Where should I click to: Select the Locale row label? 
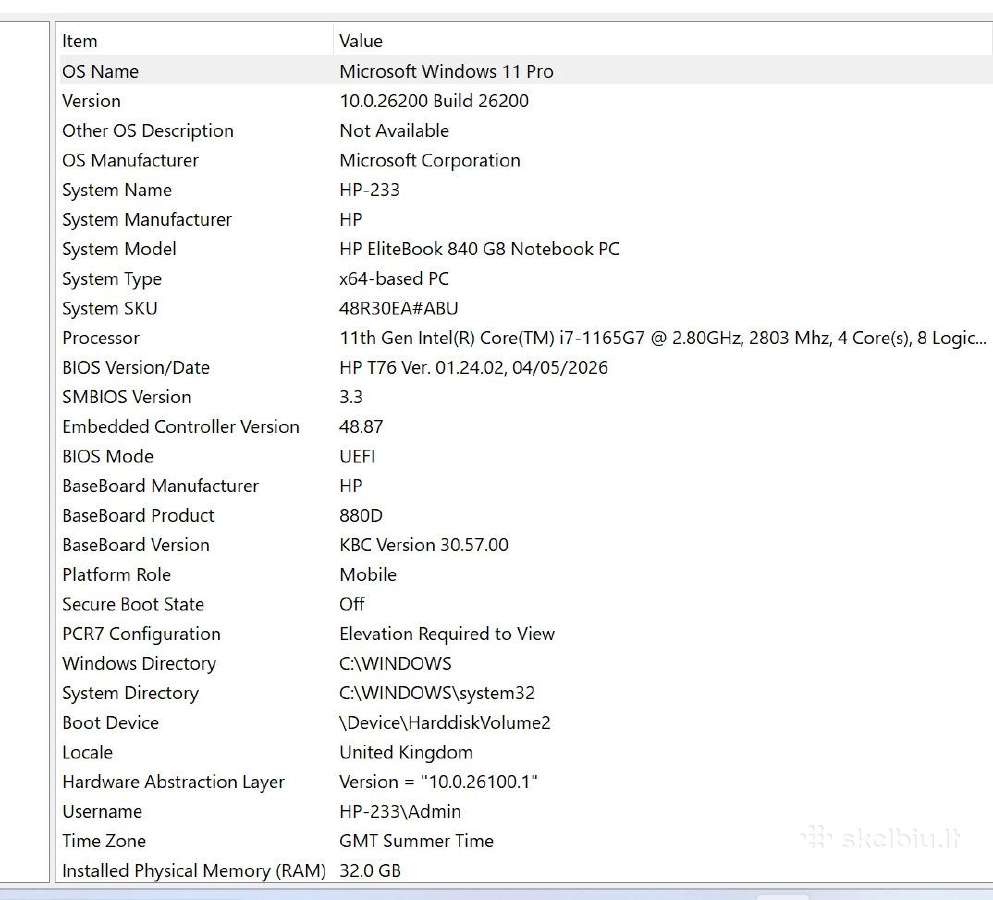point(87,752)
